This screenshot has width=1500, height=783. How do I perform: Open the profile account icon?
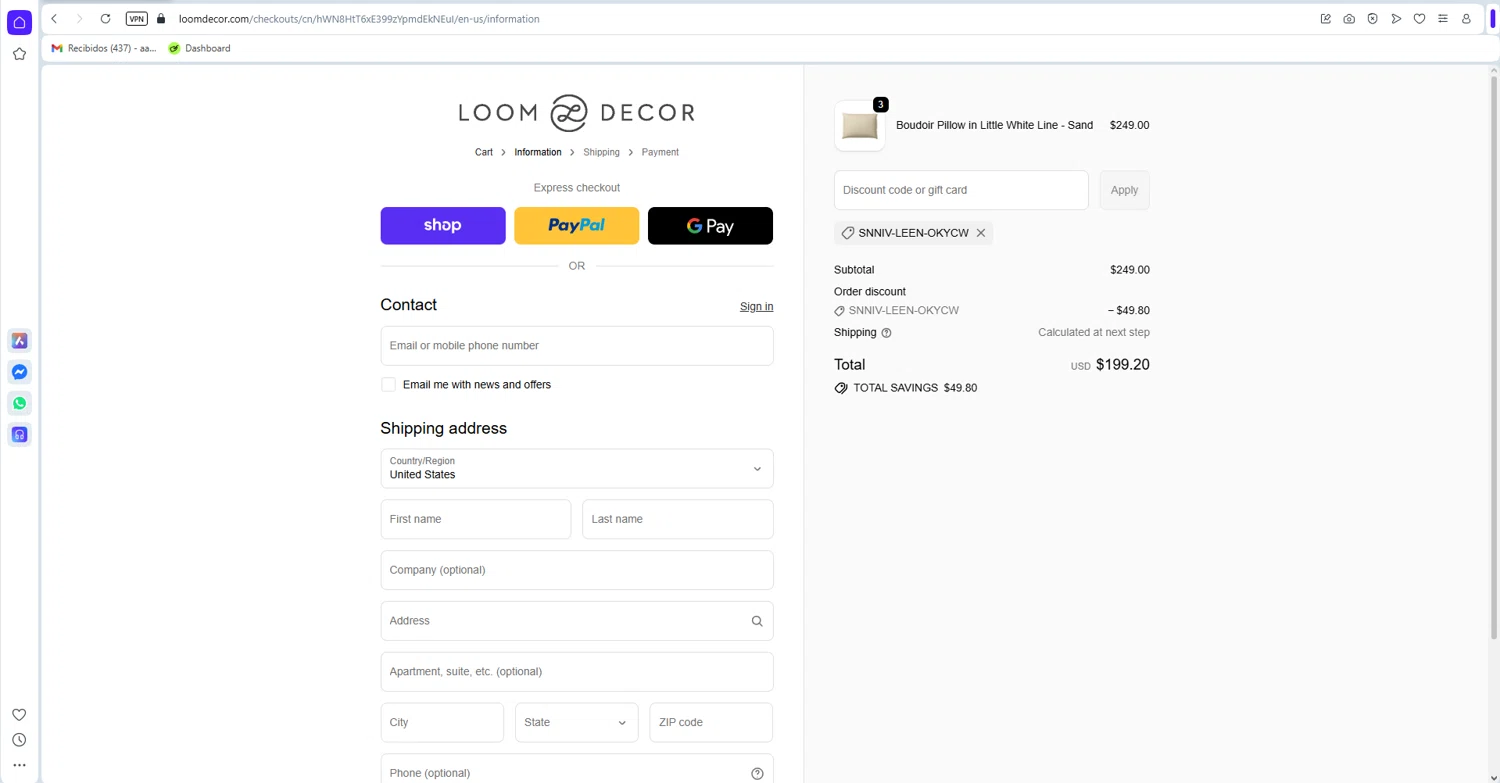1467,19
